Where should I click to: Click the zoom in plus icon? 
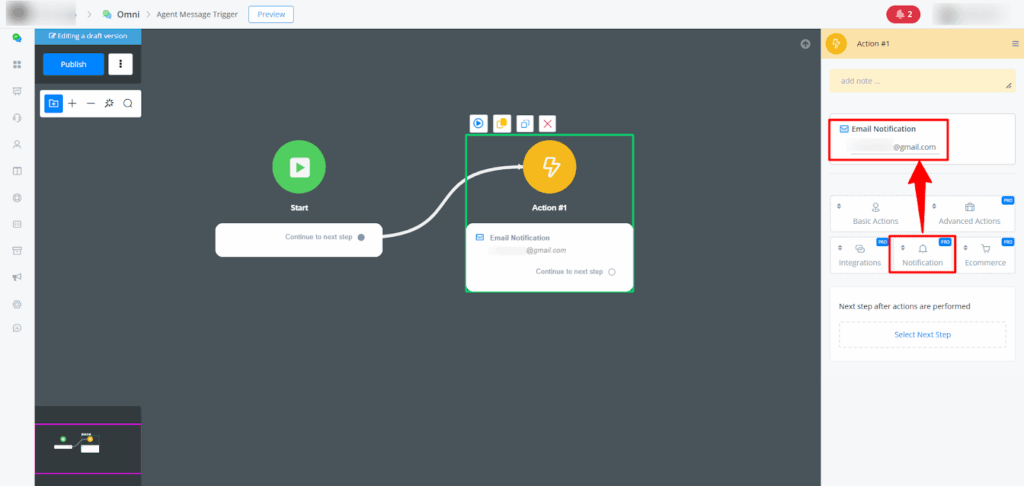point(72,103)
